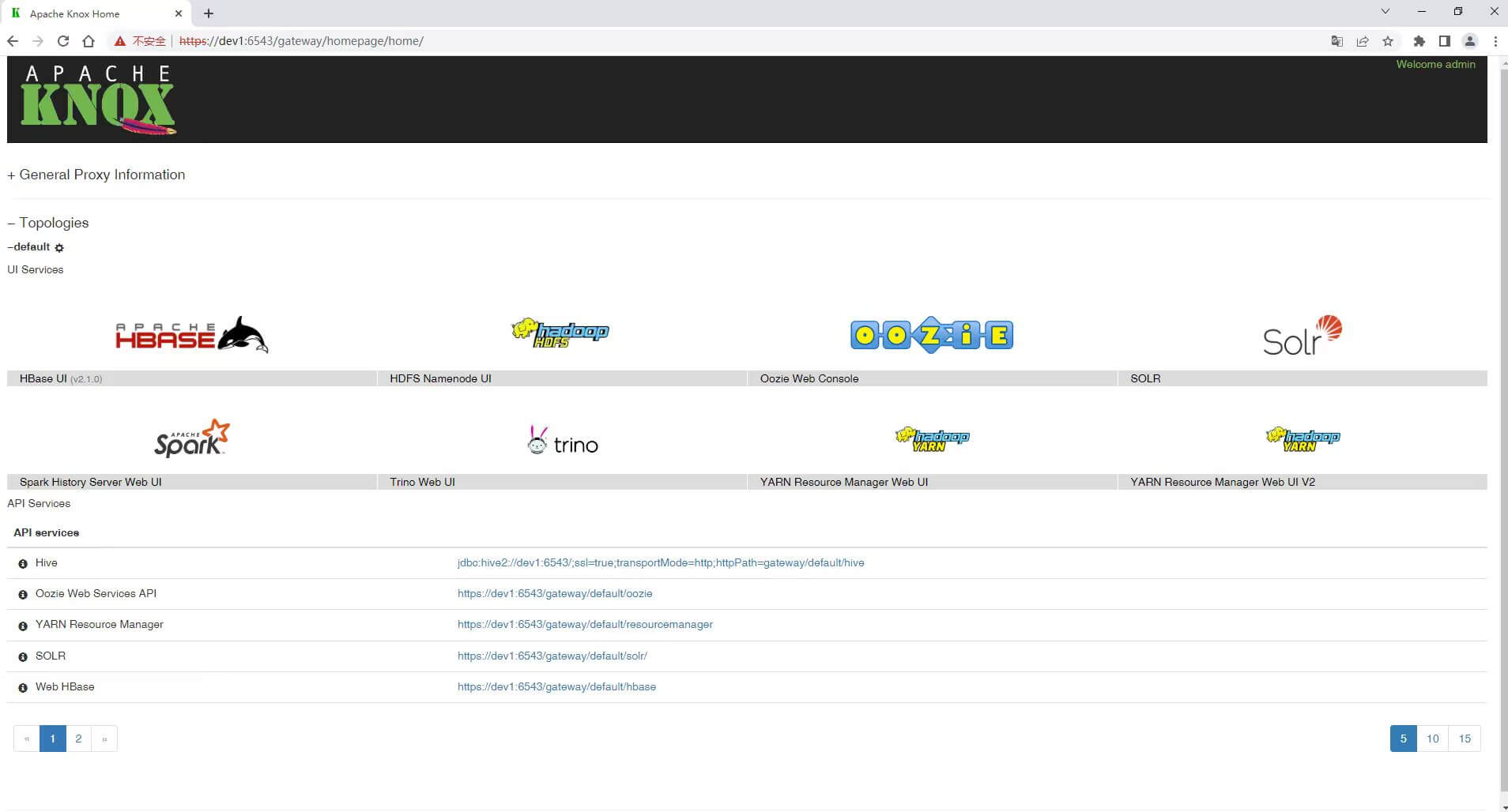This screenshot has width=1508, height=812.
Task: Go to API services page 1
Action: (52, 739)
